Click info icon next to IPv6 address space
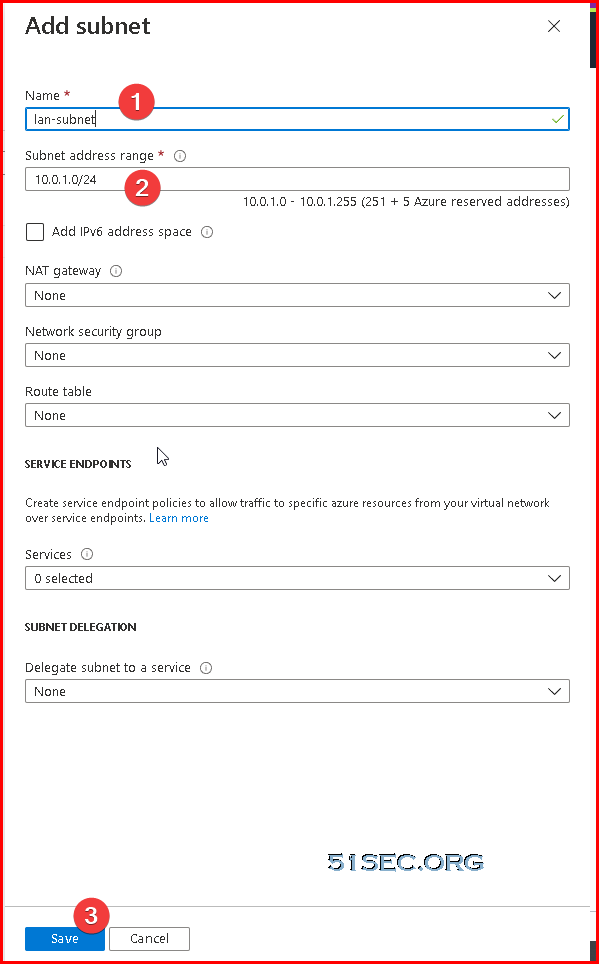Image resolution: width=599 pixels, height=964 pixels. pyautogui.click(x=207, y=232)
